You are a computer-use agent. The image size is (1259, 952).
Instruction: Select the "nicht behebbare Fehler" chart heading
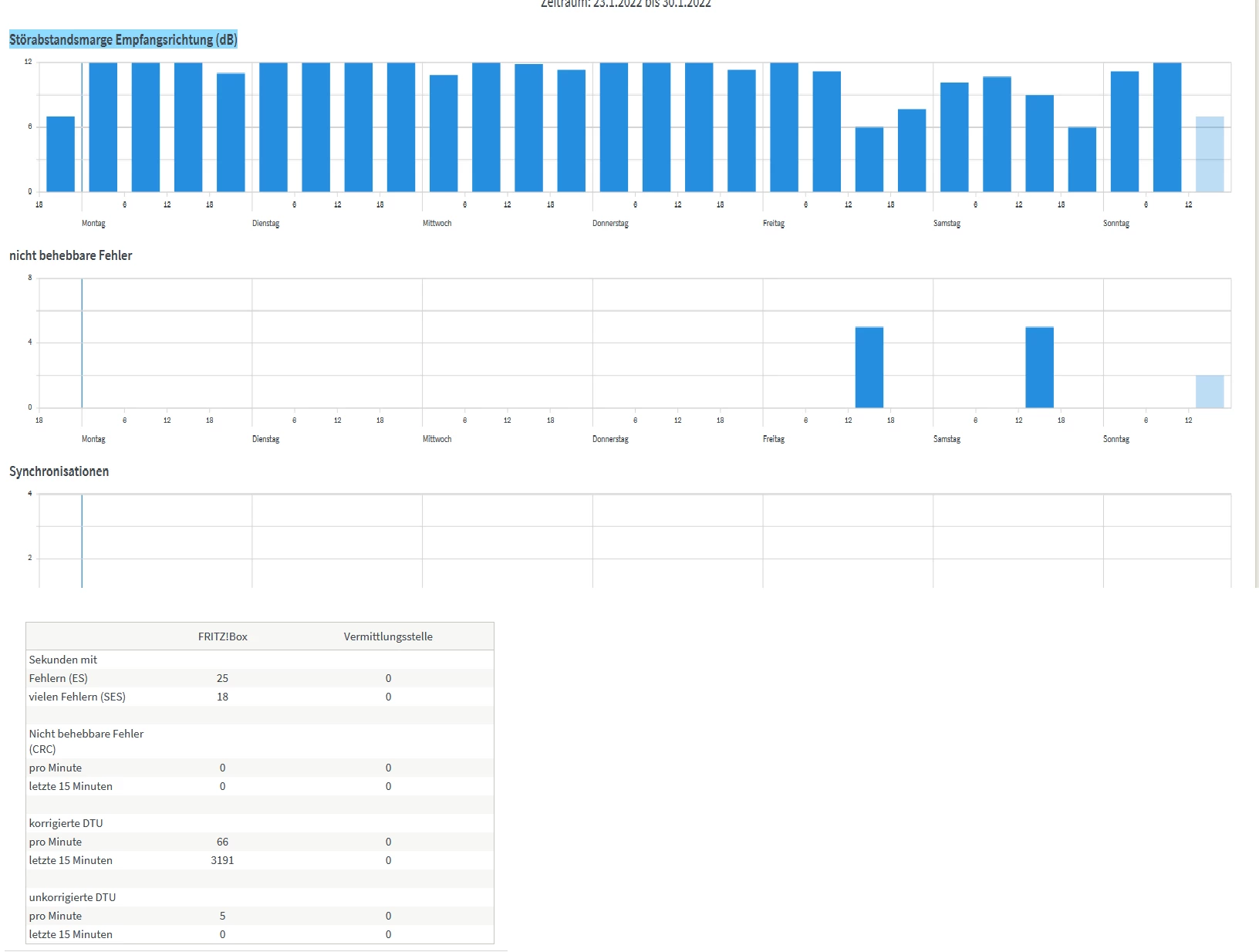[71, 255]
